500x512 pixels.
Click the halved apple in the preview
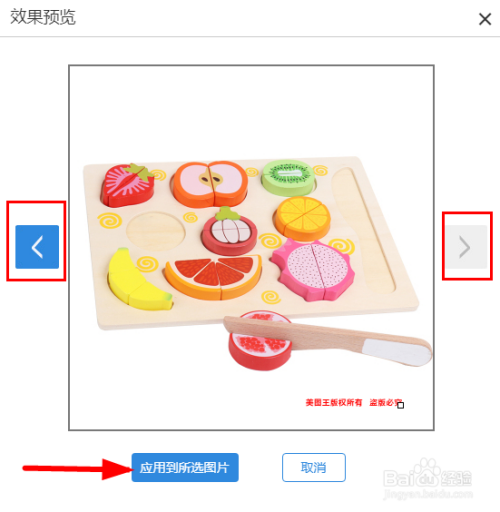pyautogui.click(x=210, y=183)
